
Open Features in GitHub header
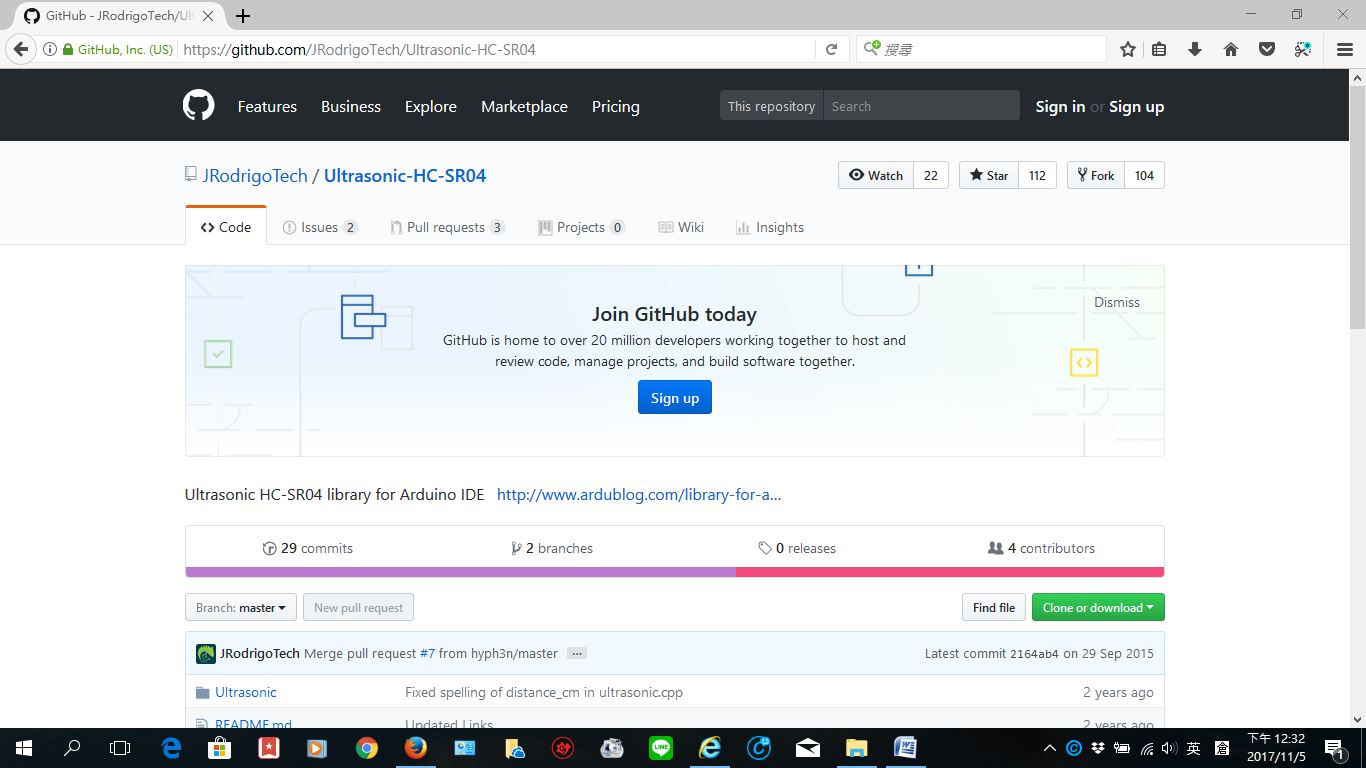(267, 106)
